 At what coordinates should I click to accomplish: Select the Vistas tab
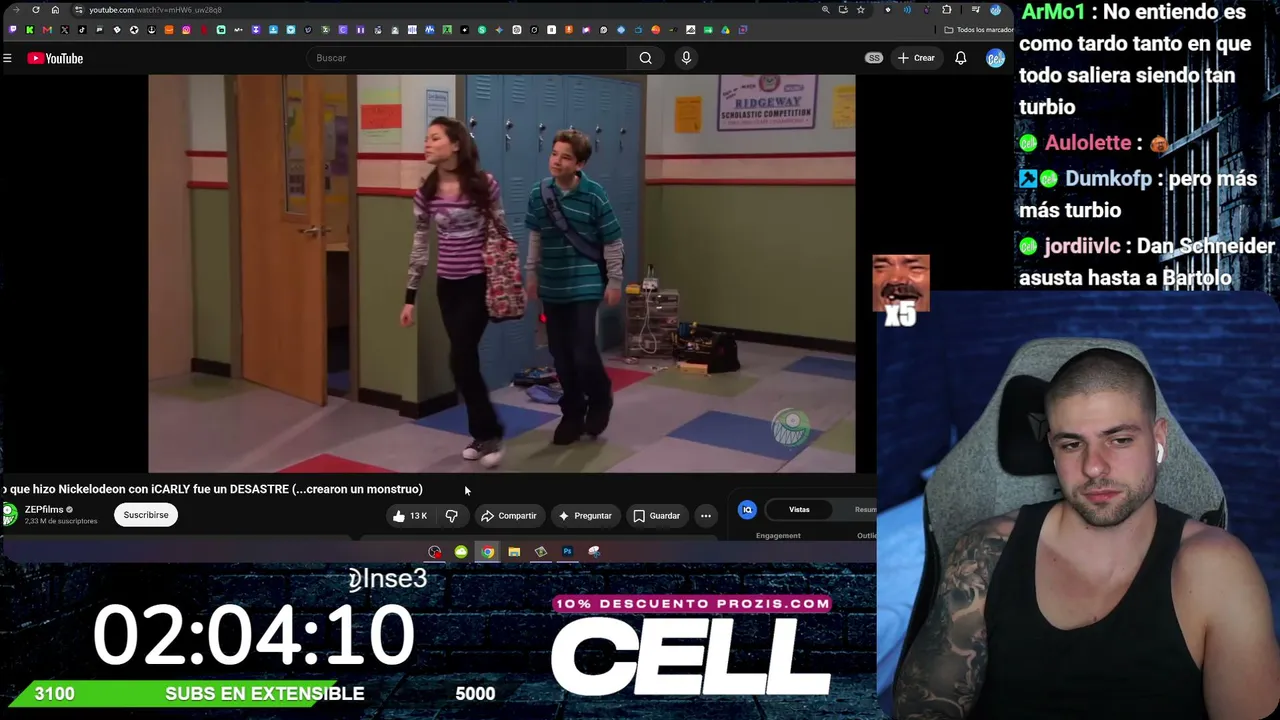[x=799, y=510]
